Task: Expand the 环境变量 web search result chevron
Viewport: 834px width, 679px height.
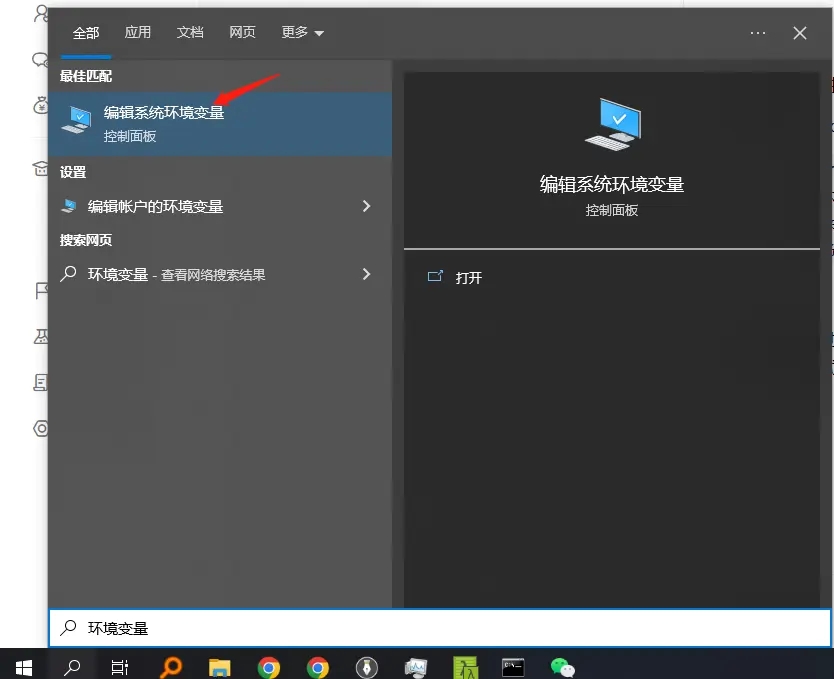Action: pyautogui.click(x=367, y=274)
